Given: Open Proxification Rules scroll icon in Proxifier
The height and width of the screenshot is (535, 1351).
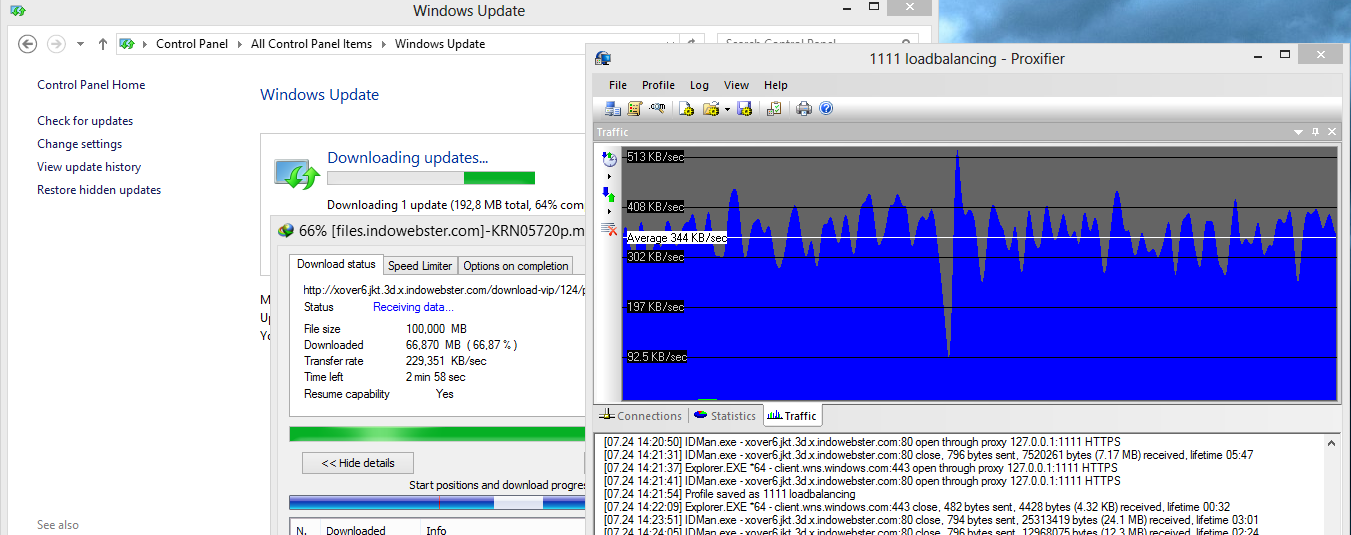Looking at the screenshot, I should 634,108.
